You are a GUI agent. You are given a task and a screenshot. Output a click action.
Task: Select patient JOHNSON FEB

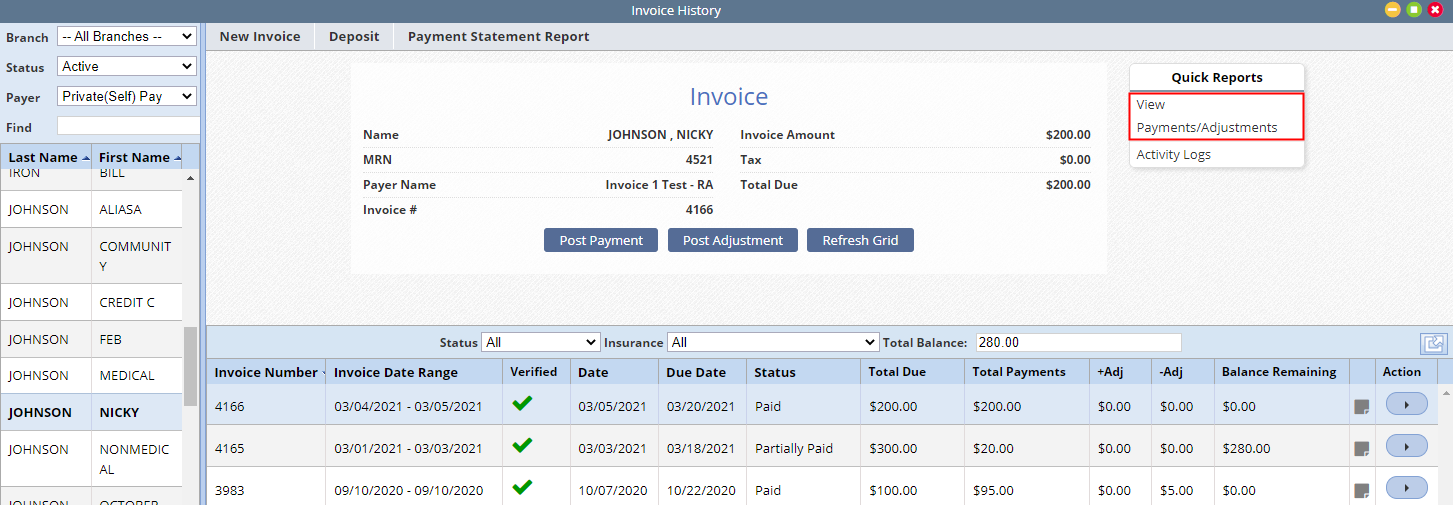(x=91, y=339)
